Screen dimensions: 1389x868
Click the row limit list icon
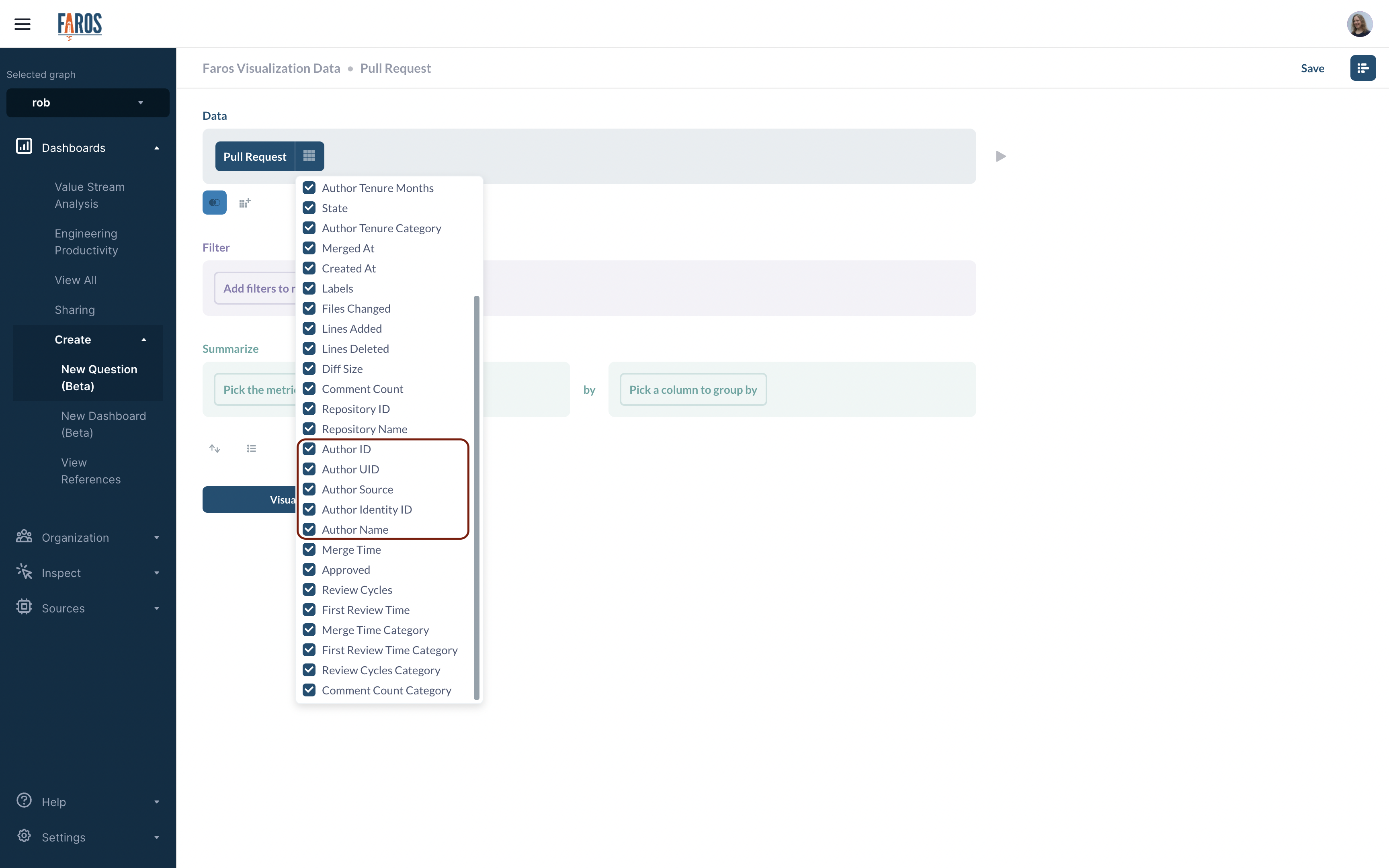(x=252, y=448)
